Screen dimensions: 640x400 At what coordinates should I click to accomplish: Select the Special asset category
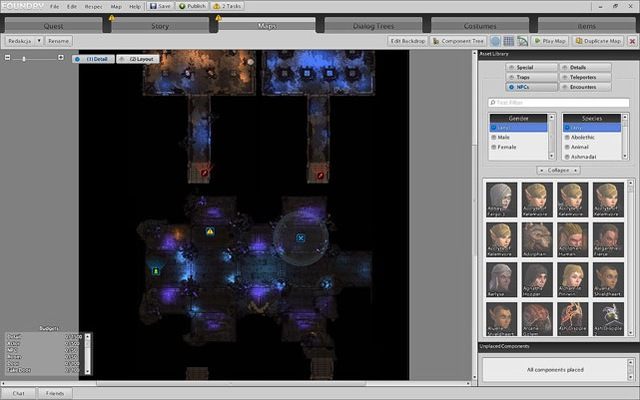click(x=531, y=67)
